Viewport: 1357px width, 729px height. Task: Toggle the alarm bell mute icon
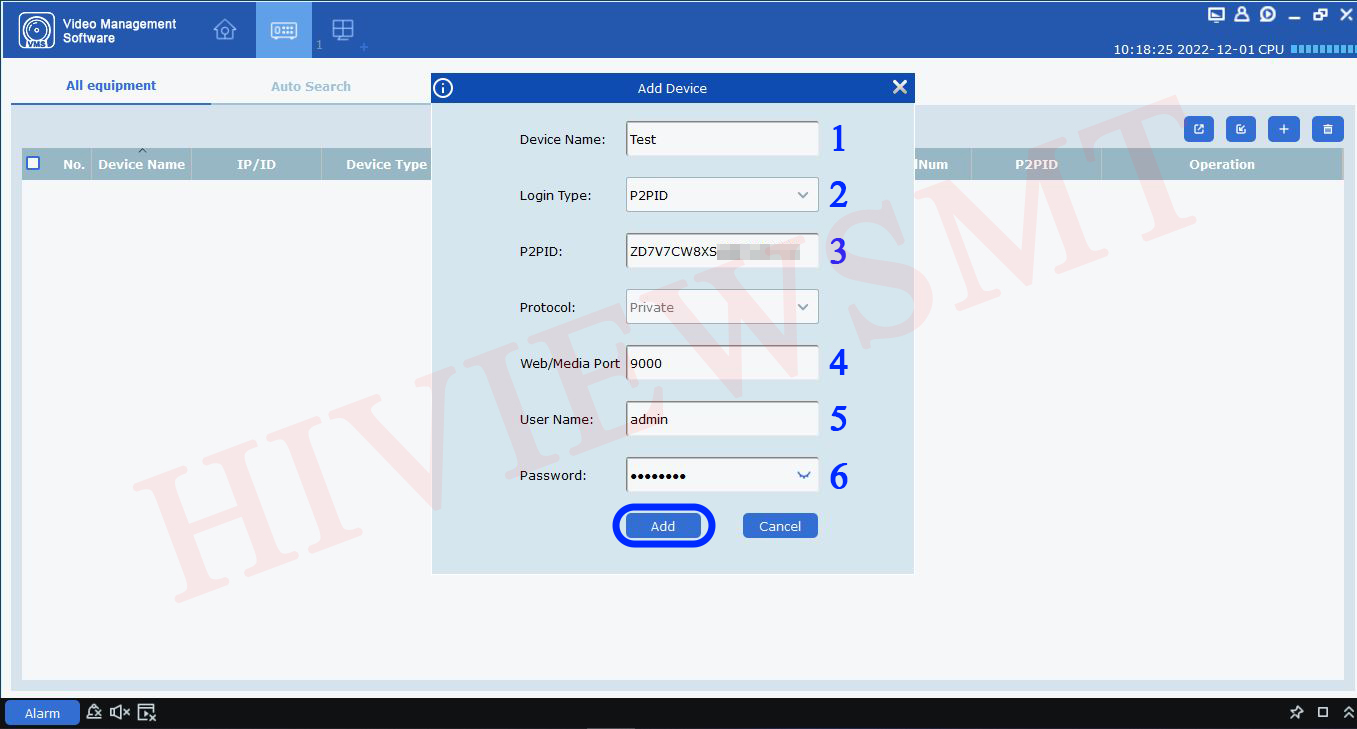pyautogui.click(x=94, y=712)
